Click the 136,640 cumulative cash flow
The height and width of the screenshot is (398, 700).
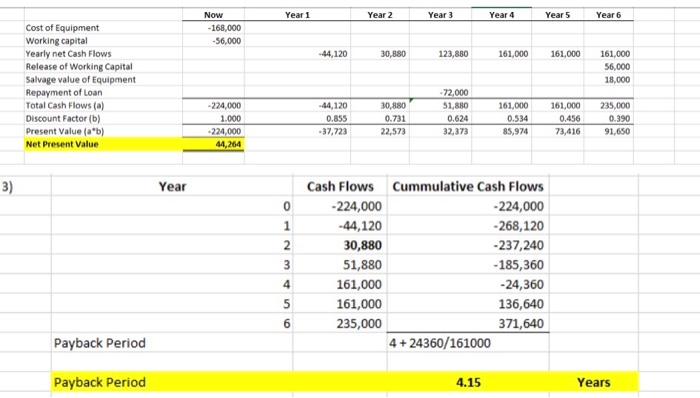pos(521,304)
